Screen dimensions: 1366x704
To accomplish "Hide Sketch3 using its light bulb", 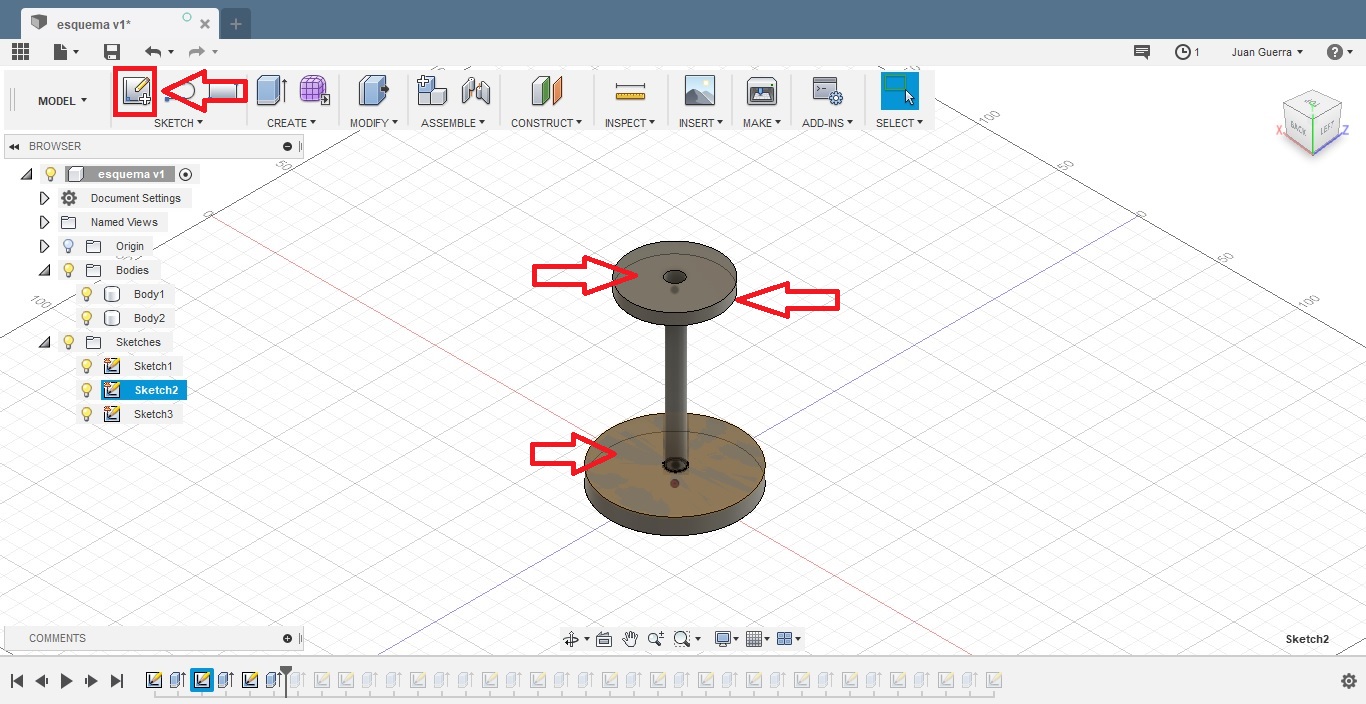I will click(x=87, y=414).
